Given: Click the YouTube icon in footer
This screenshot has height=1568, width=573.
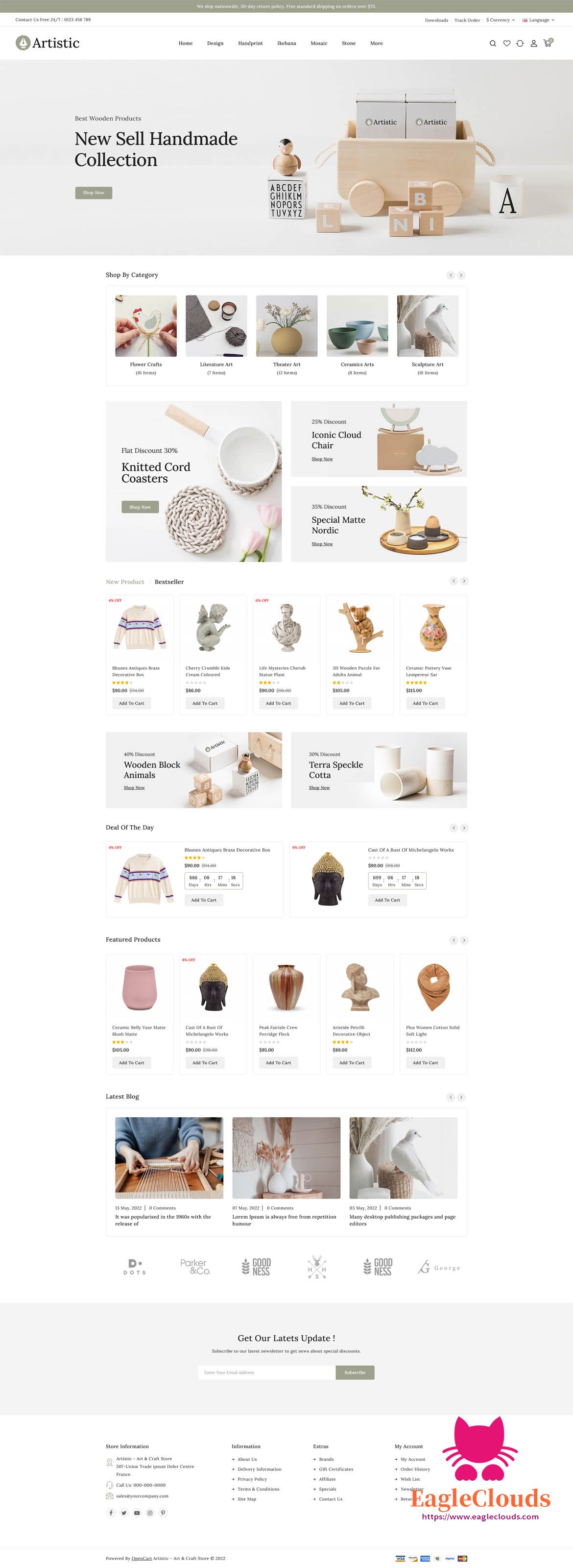Looking at the screenshot, I should [x=137, y=1513].
